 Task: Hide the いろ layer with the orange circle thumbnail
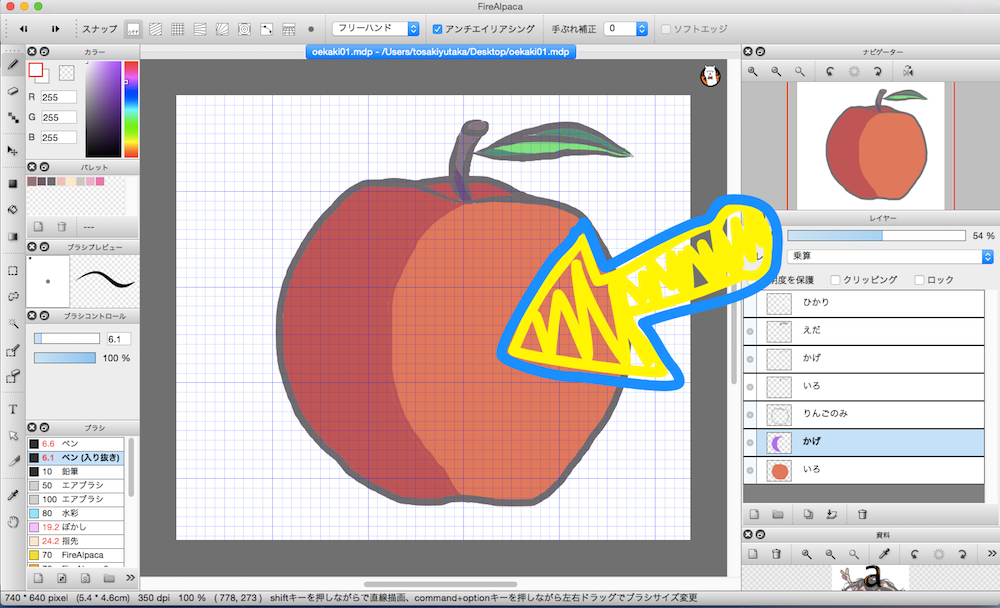coord(750,470)
